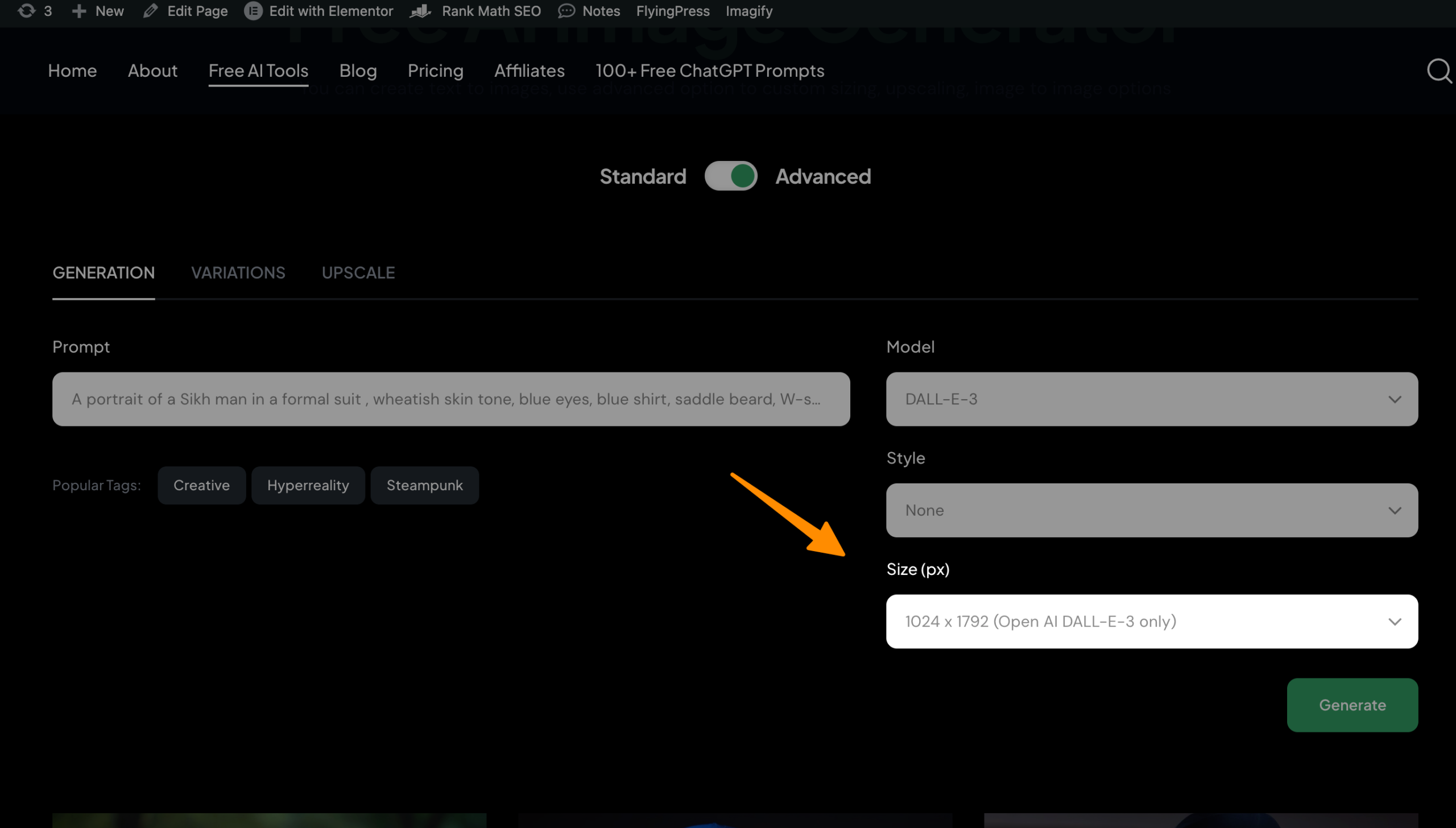1456x828 pixels.
Task: Select the Hyperreality tag
Action: point(308,485)
